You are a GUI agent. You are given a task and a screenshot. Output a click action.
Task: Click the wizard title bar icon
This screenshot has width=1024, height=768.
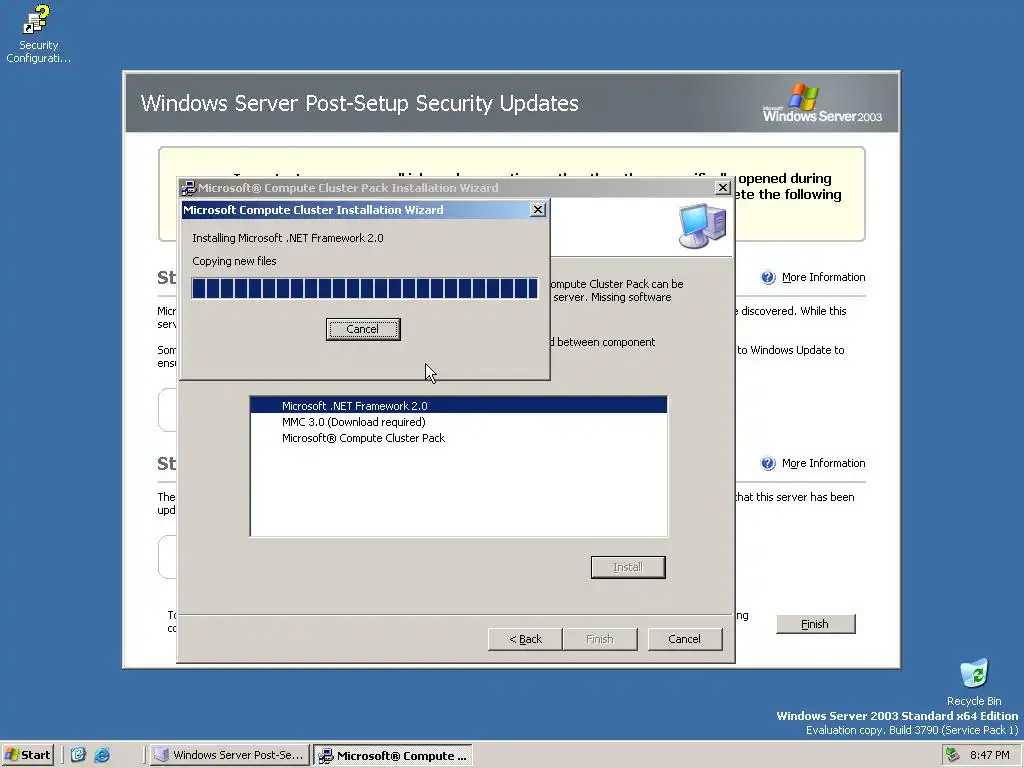tap(188, 188)
